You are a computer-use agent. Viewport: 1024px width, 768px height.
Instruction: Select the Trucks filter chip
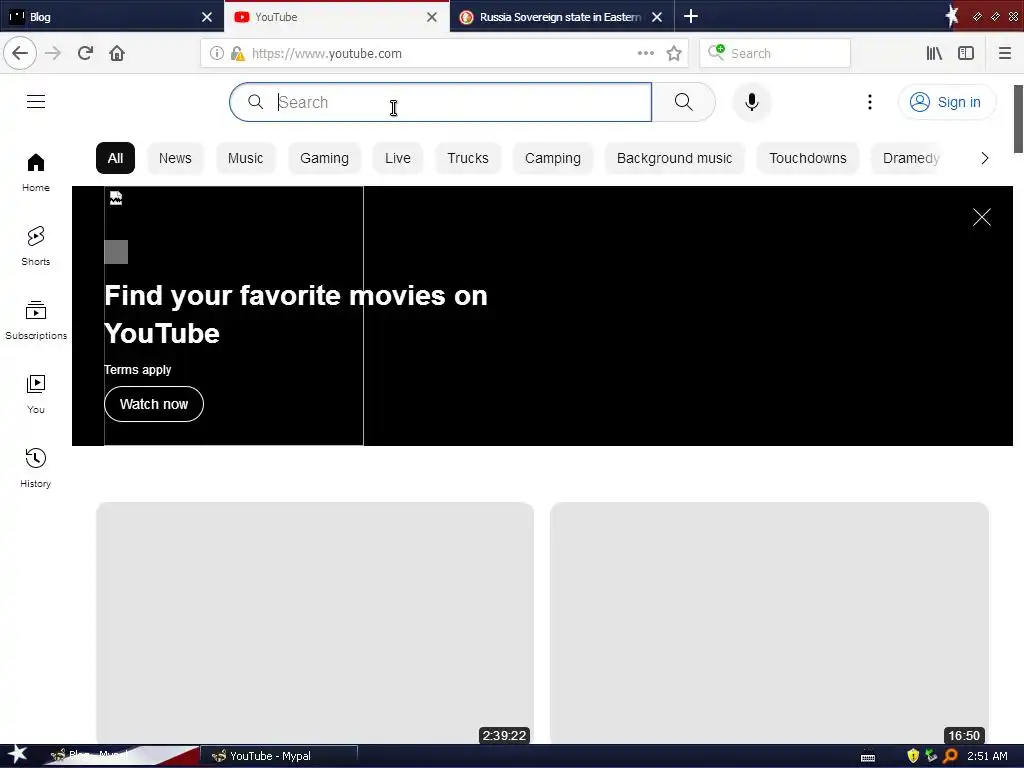coord(468,158)
